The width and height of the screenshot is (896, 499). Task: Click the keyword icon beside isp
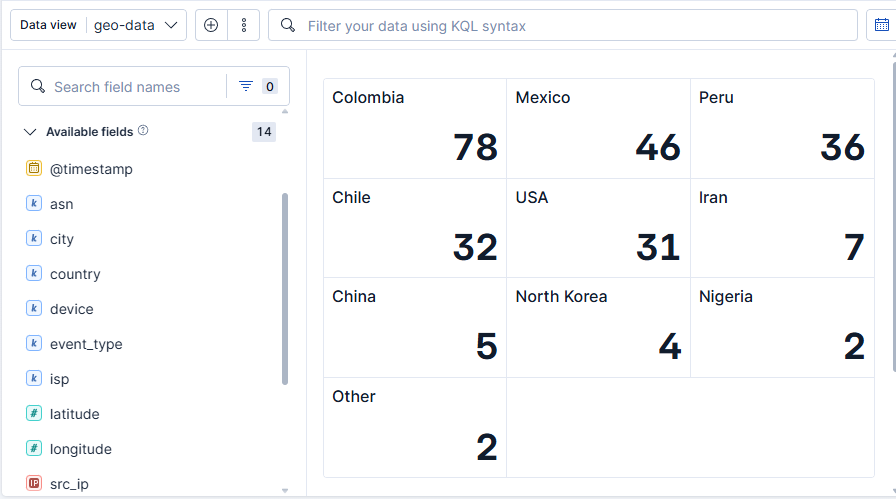coord(34,378)
